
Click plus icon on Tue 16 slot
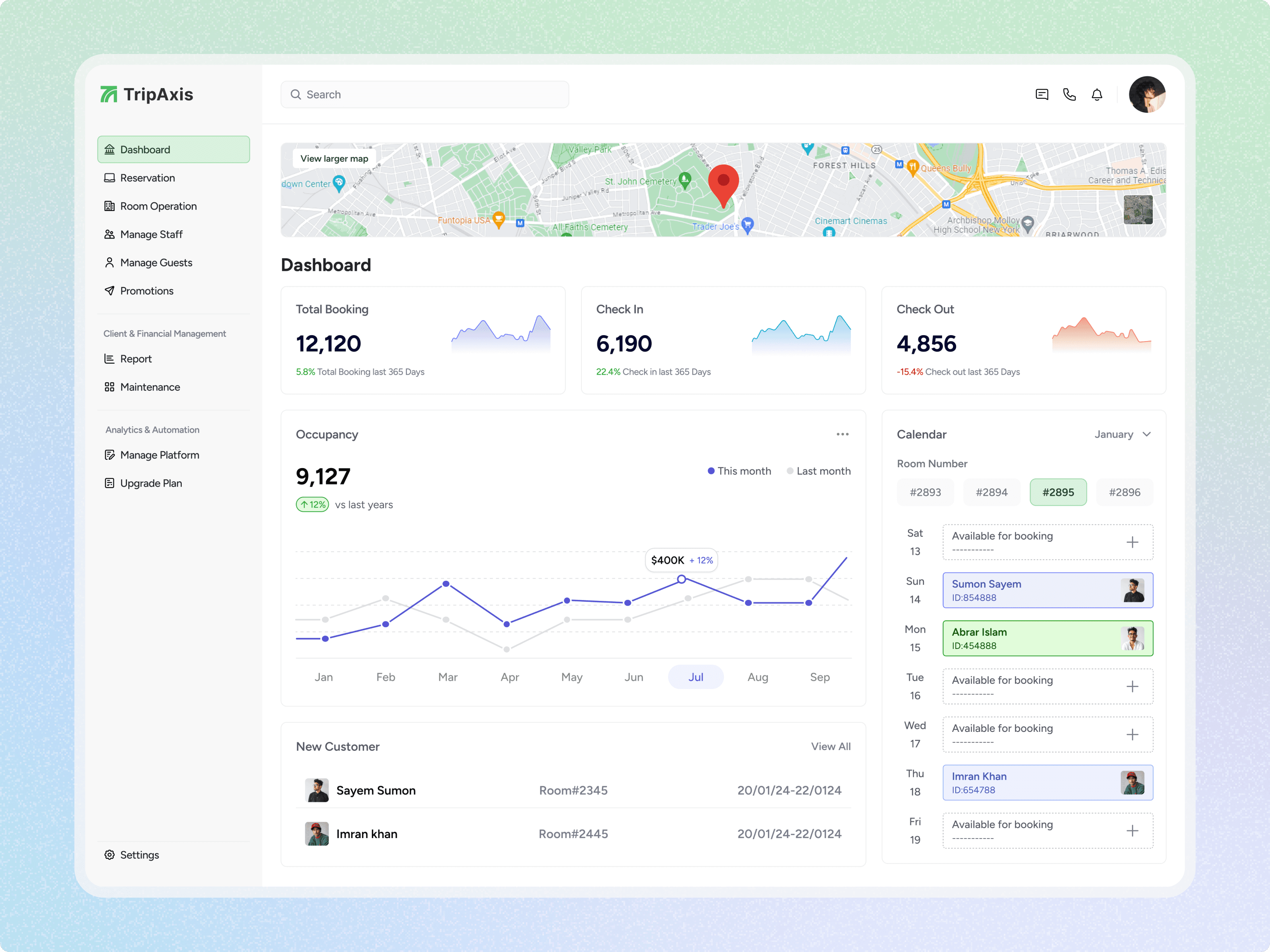(x=1131, y=686)
